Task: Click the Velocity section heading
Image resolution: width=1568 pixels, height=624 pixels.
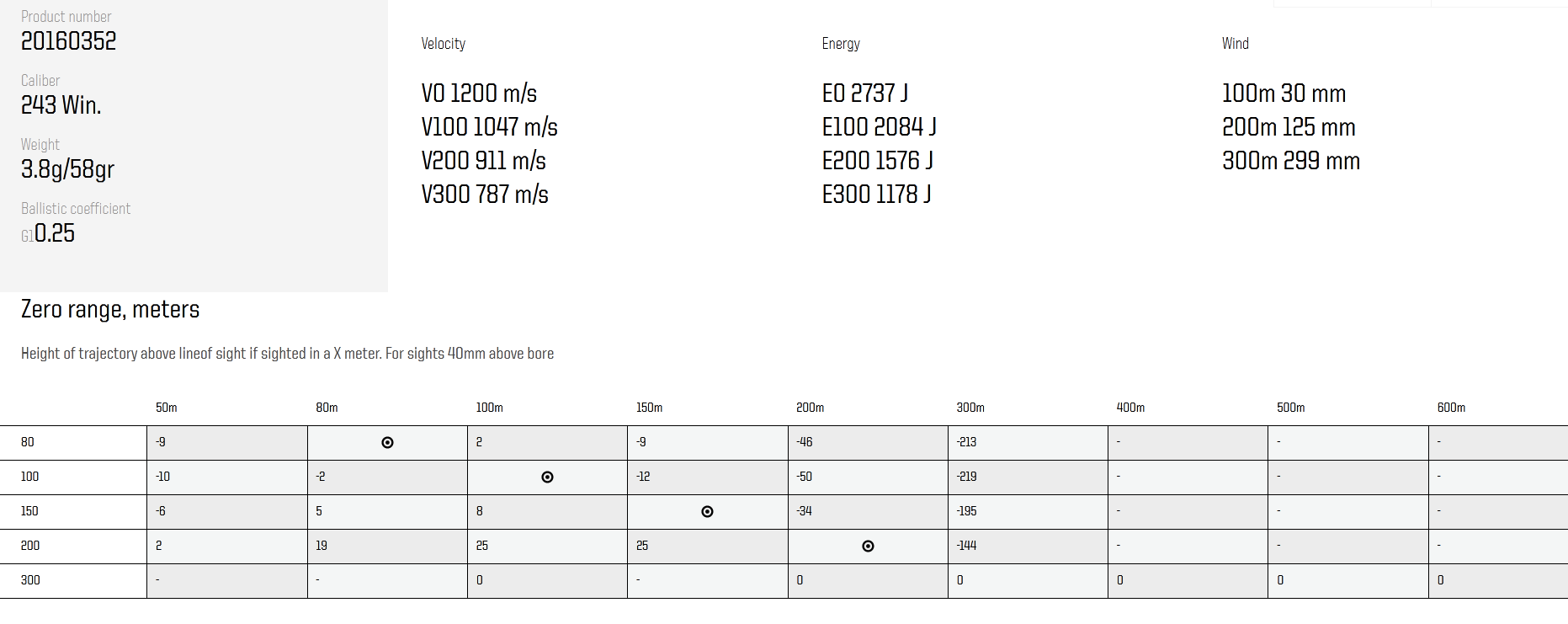Action: (x=443, y=44)
